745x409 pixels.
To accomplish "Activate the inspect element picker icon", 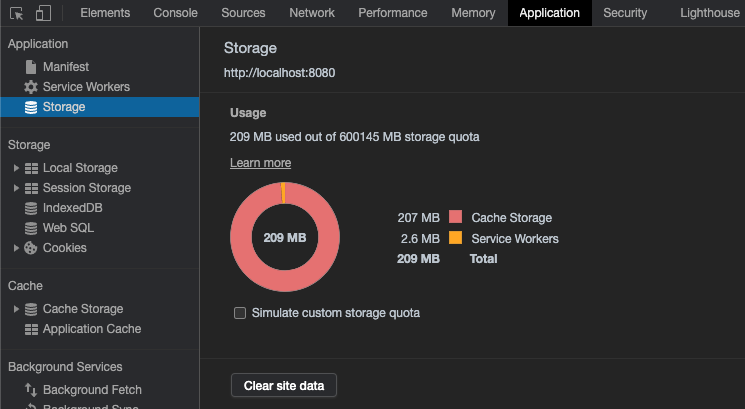I will pyautogui.click(x=16, y=13).
